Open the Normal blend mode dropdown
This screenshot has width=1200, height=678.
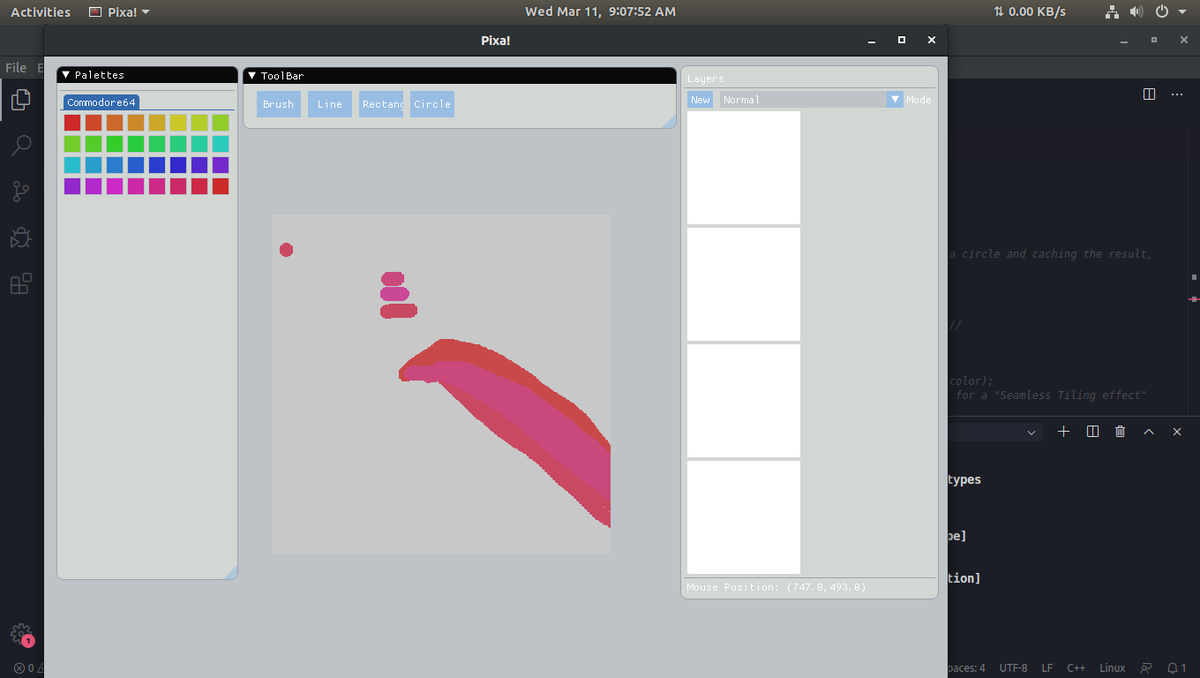[x=893, y=99]
